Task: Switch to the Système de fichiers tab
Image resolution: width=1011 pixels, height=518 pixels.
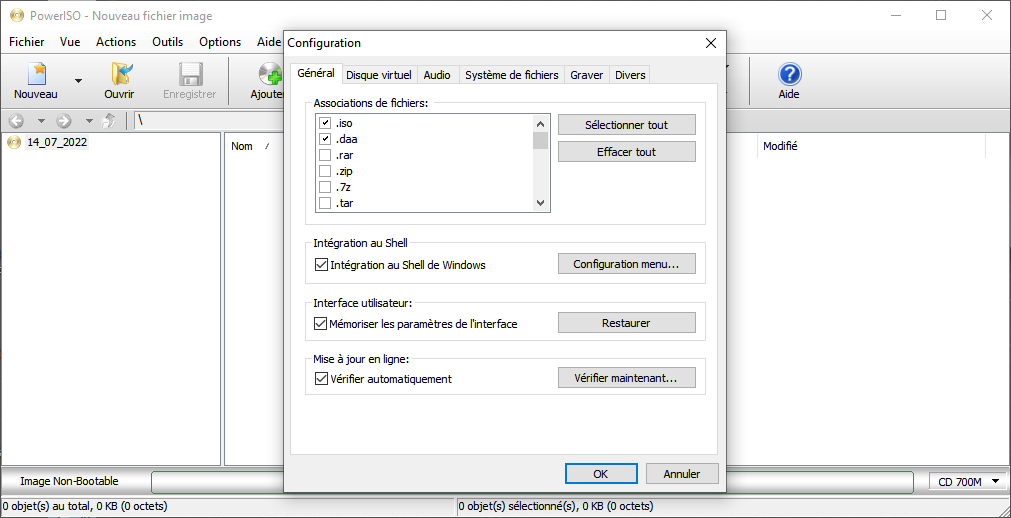Action: tap(511, 75)
